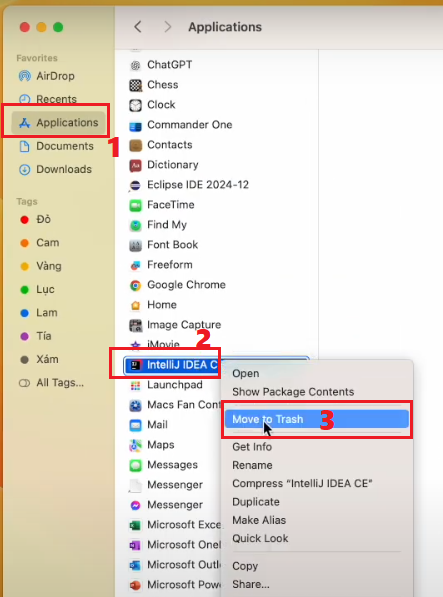
Task: Click the Font Book icon
Action: pyautogui.click(x=135, y=245)
